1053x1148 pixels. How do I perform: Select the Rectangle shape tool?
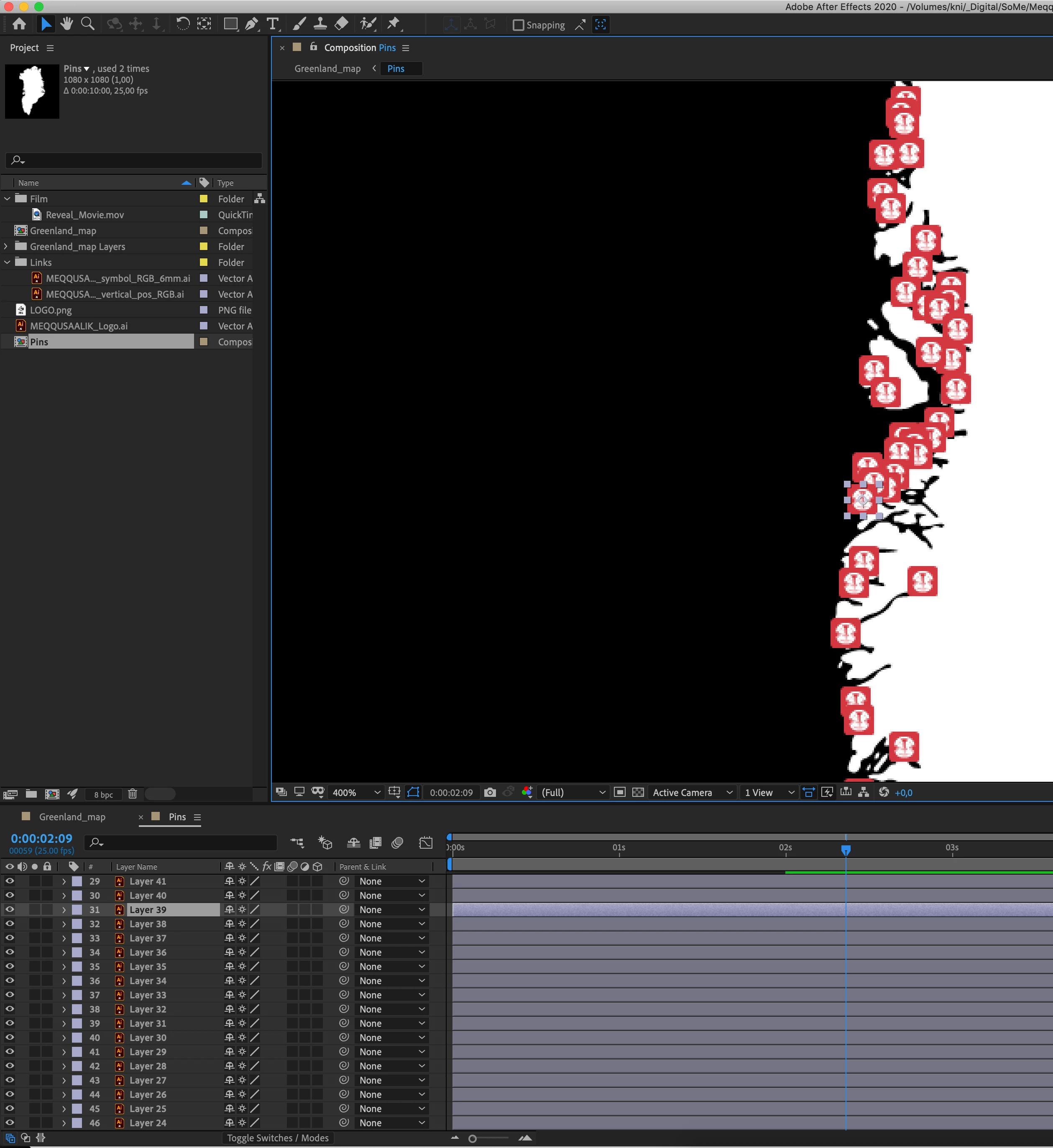click(230, 24)
